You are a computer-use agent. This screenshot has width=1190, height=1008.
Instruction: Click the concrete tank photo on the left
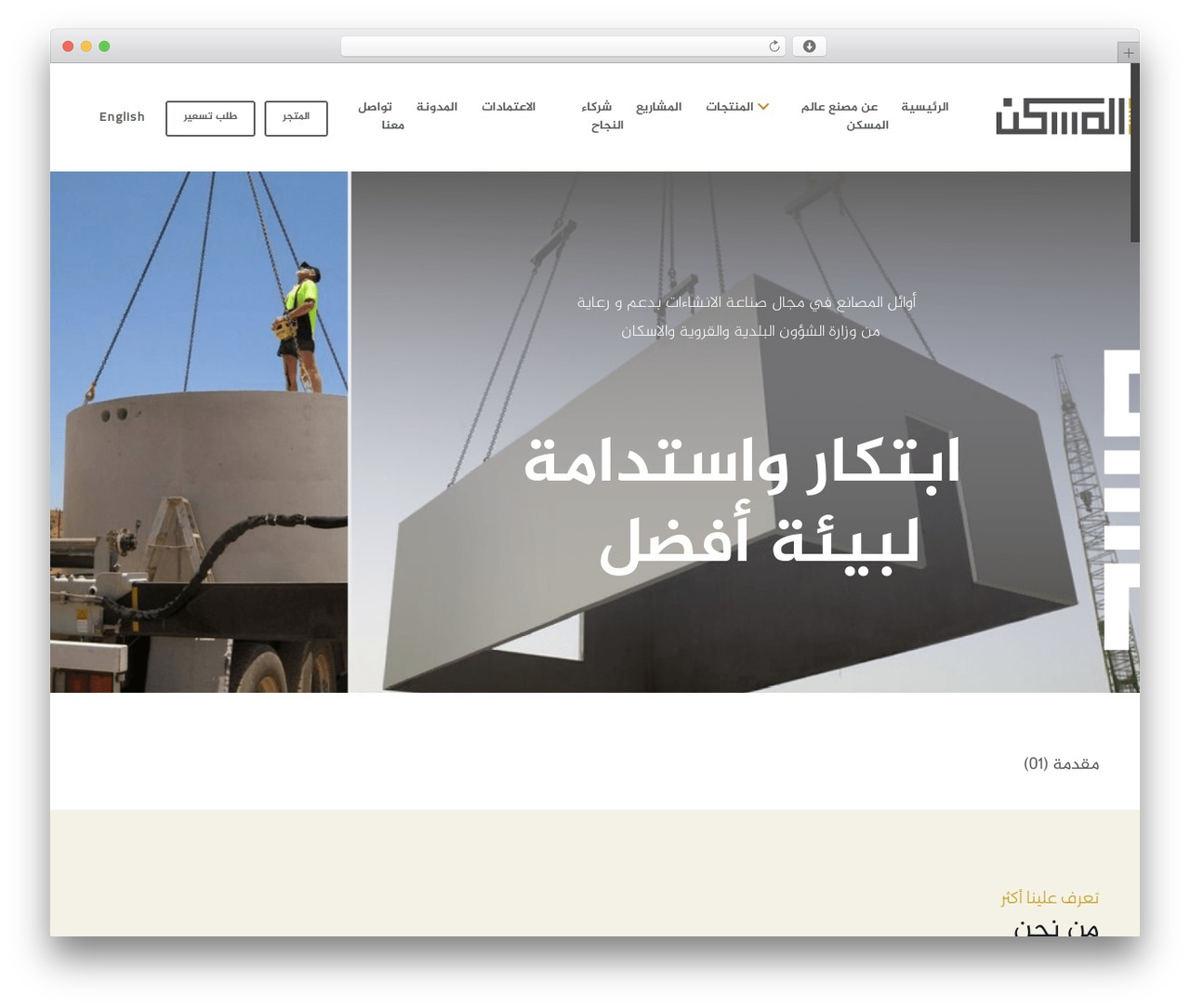coord(199,431)
